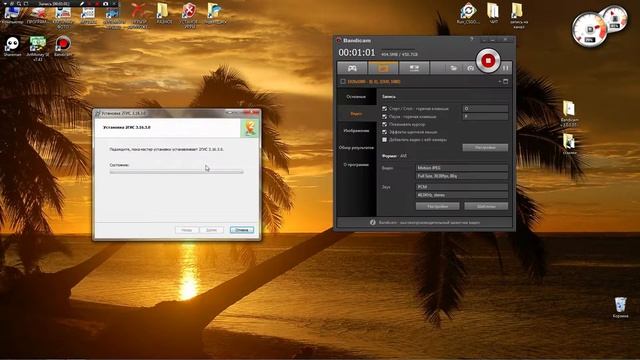640x360 pixels.
Task: Open the ЧИТ folder on desktop
Action: 493,13
